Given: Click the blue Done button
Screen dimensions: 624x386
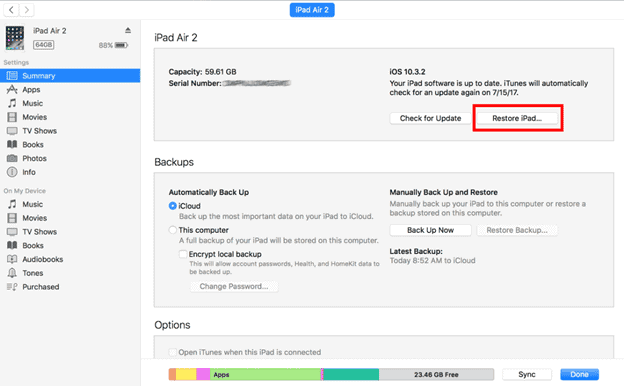Looking at the screenshot, I should click(579, 374).
